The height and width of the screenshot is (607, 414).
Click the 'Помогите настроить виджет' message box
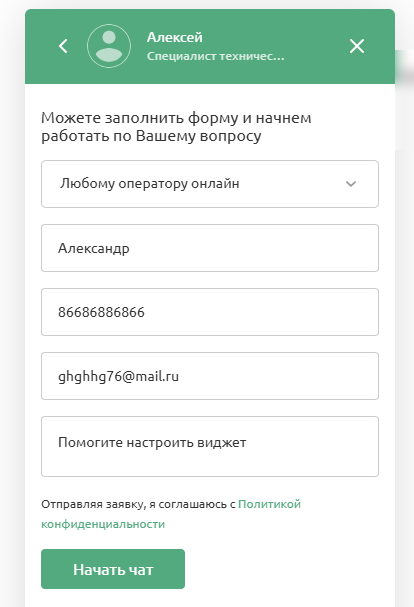[x=210, y=446]
